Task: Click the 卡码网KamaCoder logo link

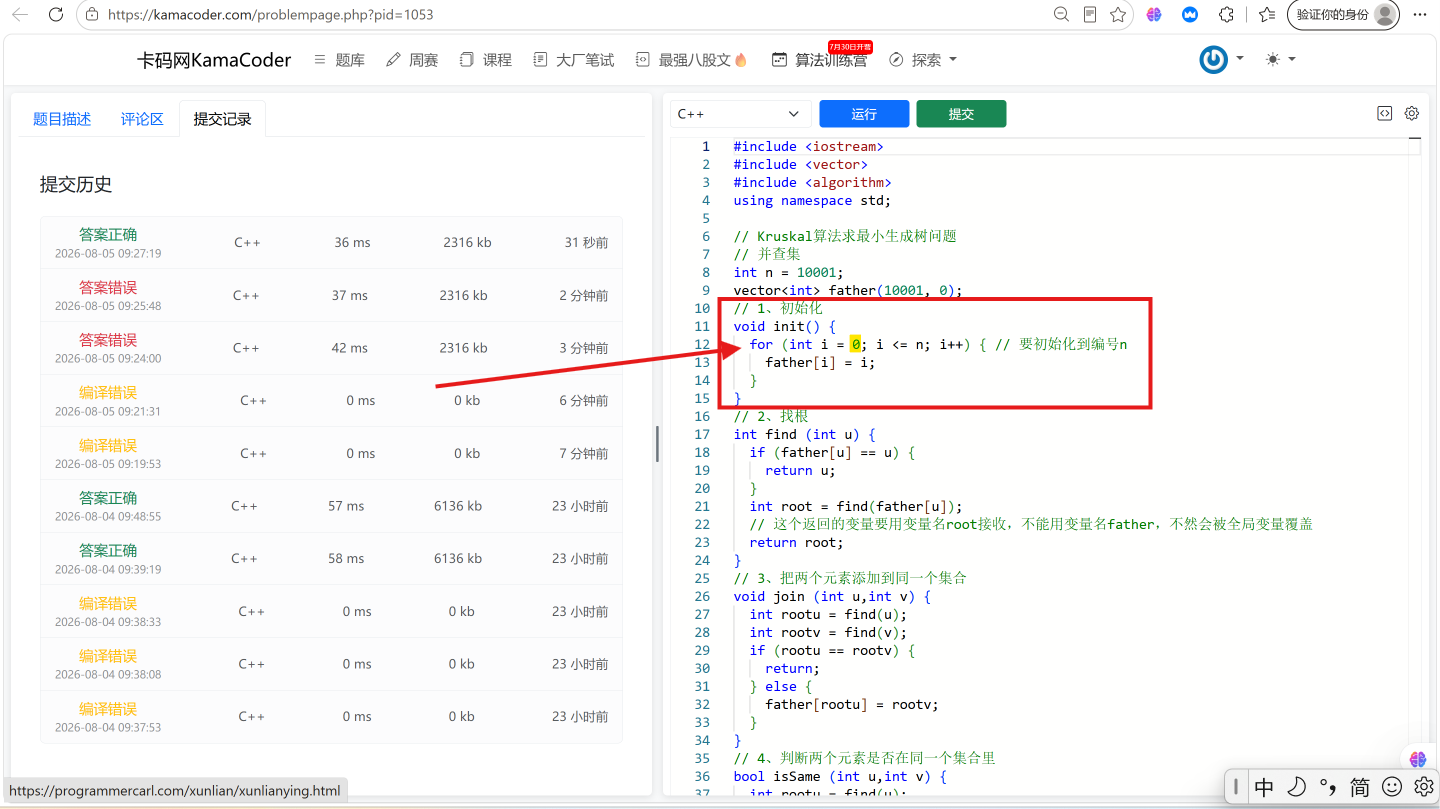Action: coord(214,60)
